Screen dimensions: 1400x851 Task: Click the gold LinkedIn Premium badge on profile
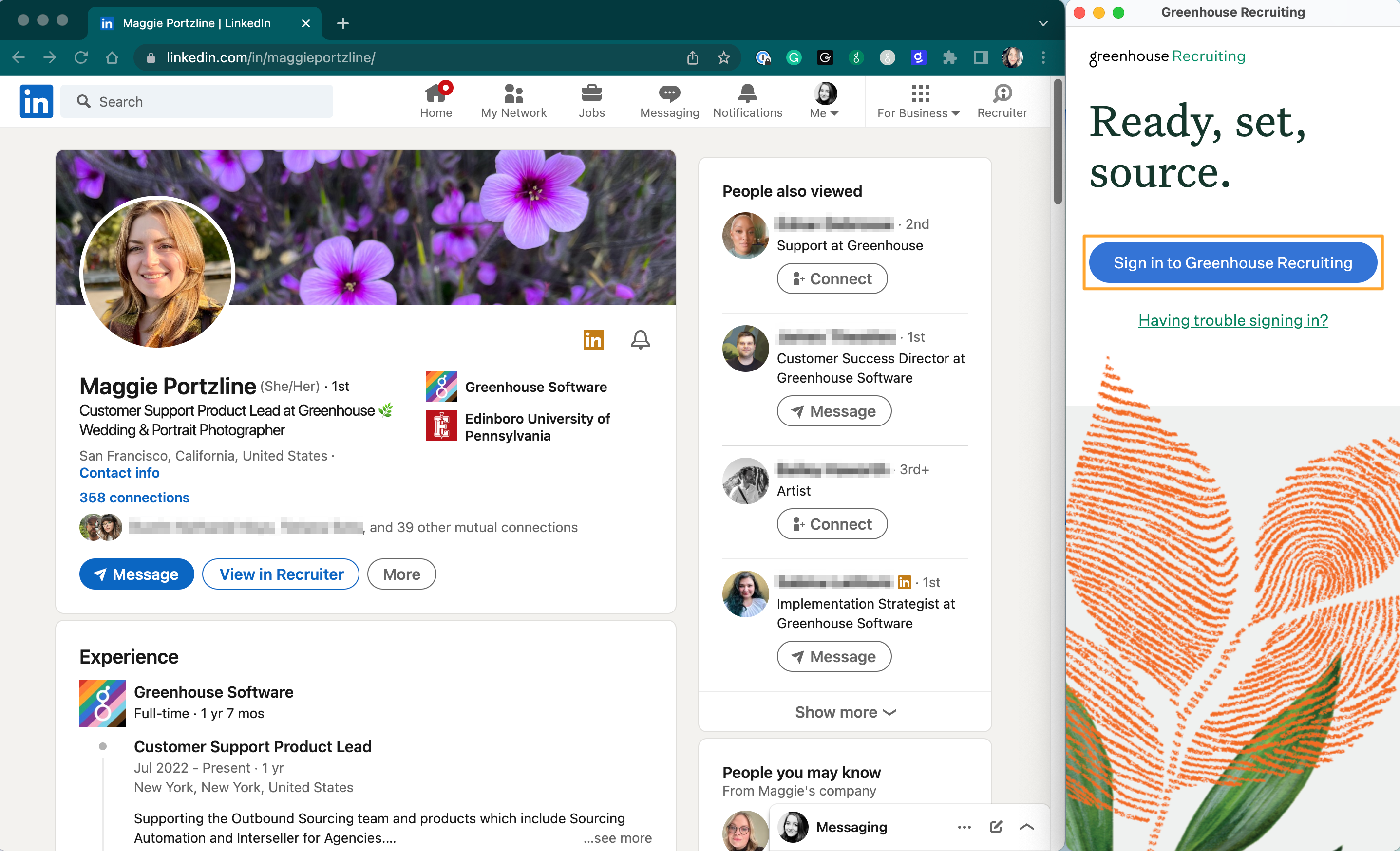tap(593, 339)
